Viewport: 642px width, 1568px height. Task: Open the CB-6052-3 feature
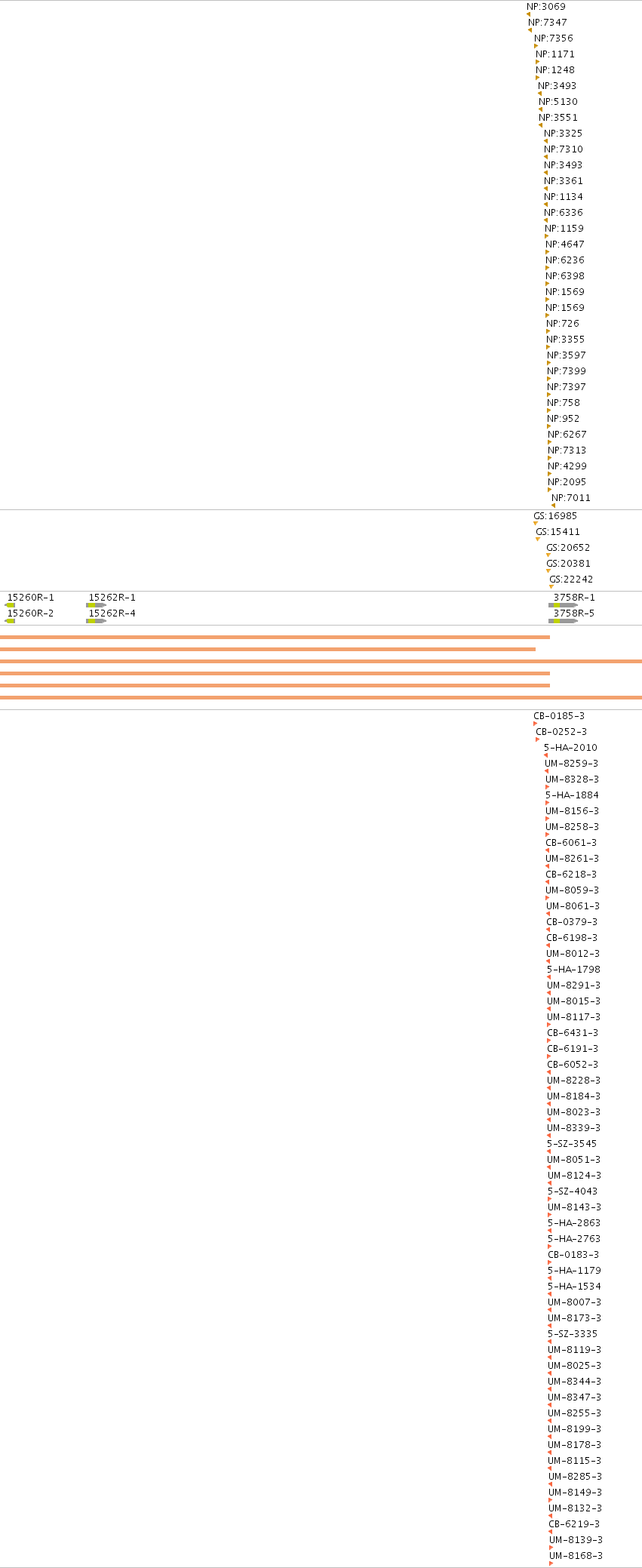(573, 1065)
